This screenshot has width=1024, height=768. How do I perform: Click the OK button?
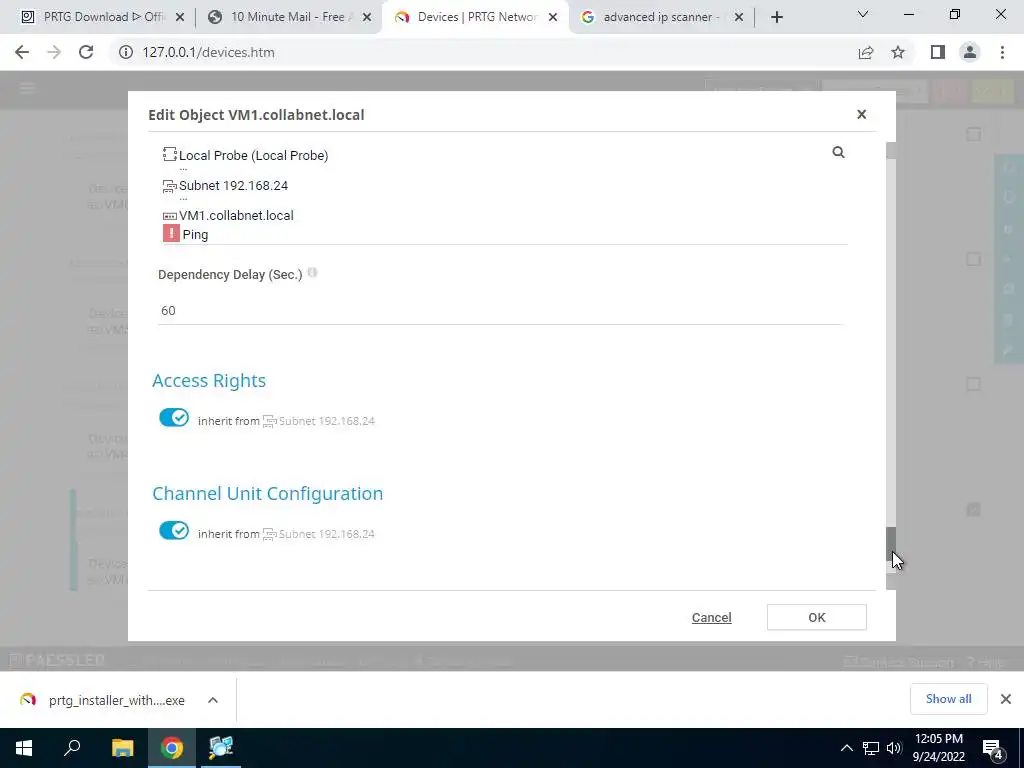point(816,617)
